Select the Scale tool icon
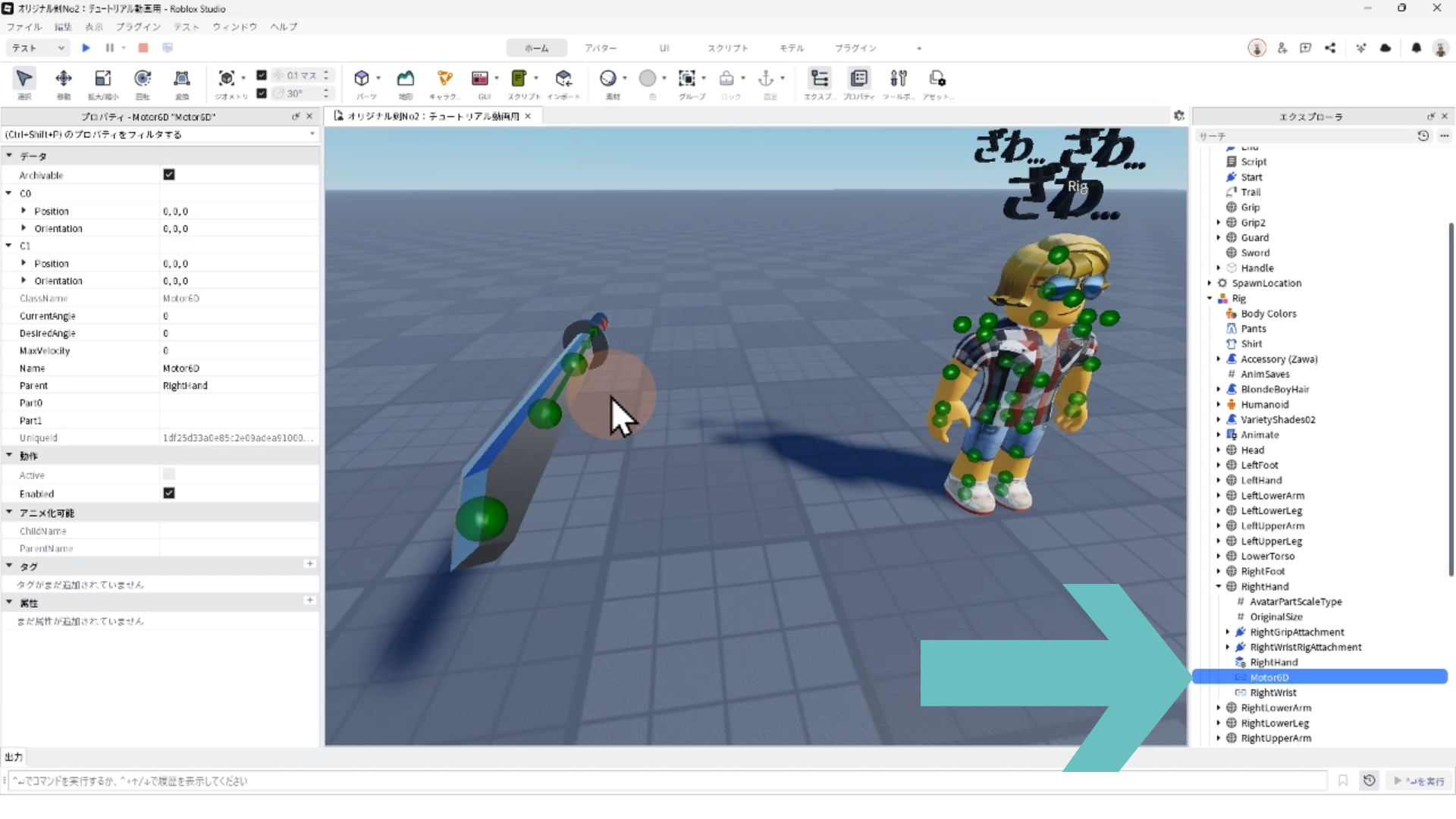 click(102, 79)
